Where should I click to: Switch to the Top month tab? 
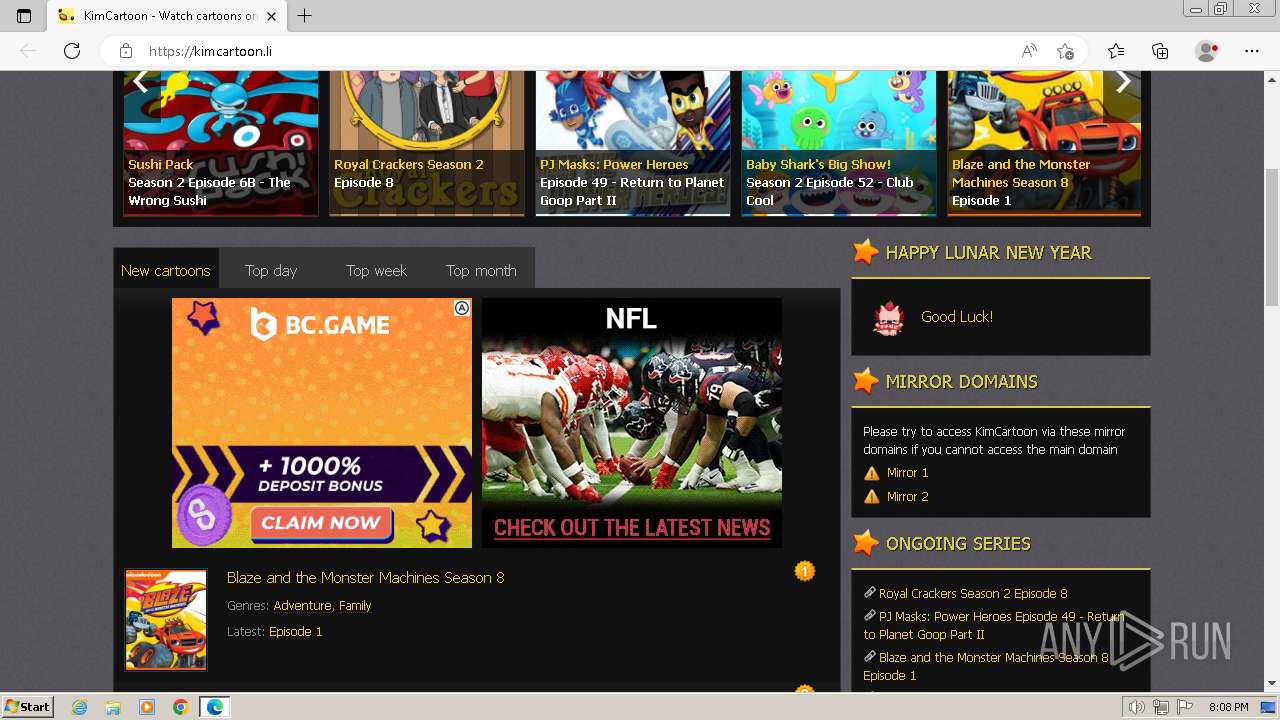click(481, 270)
